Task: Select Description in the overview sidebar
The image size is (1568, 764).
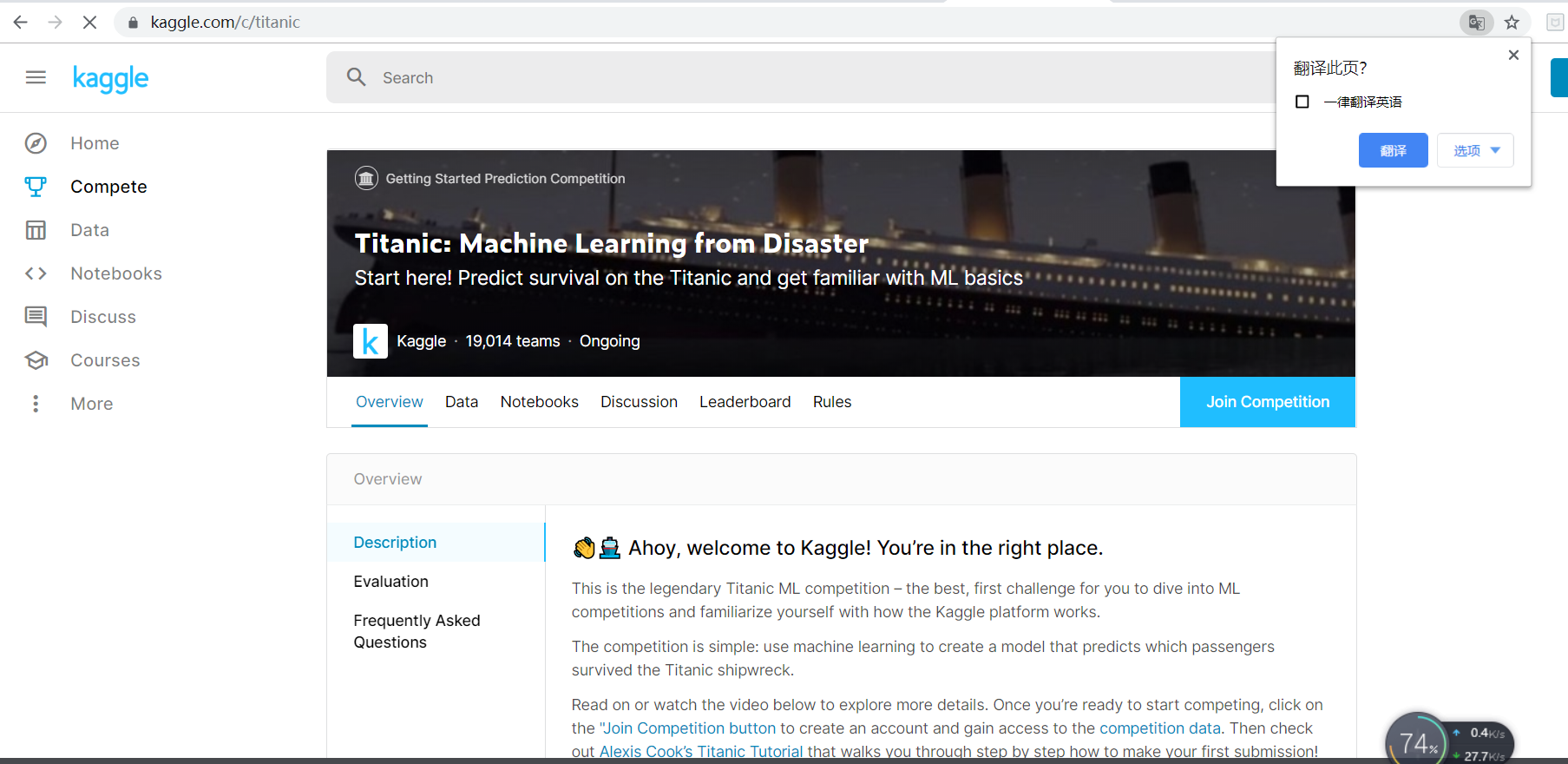Action: pos(436,543)
